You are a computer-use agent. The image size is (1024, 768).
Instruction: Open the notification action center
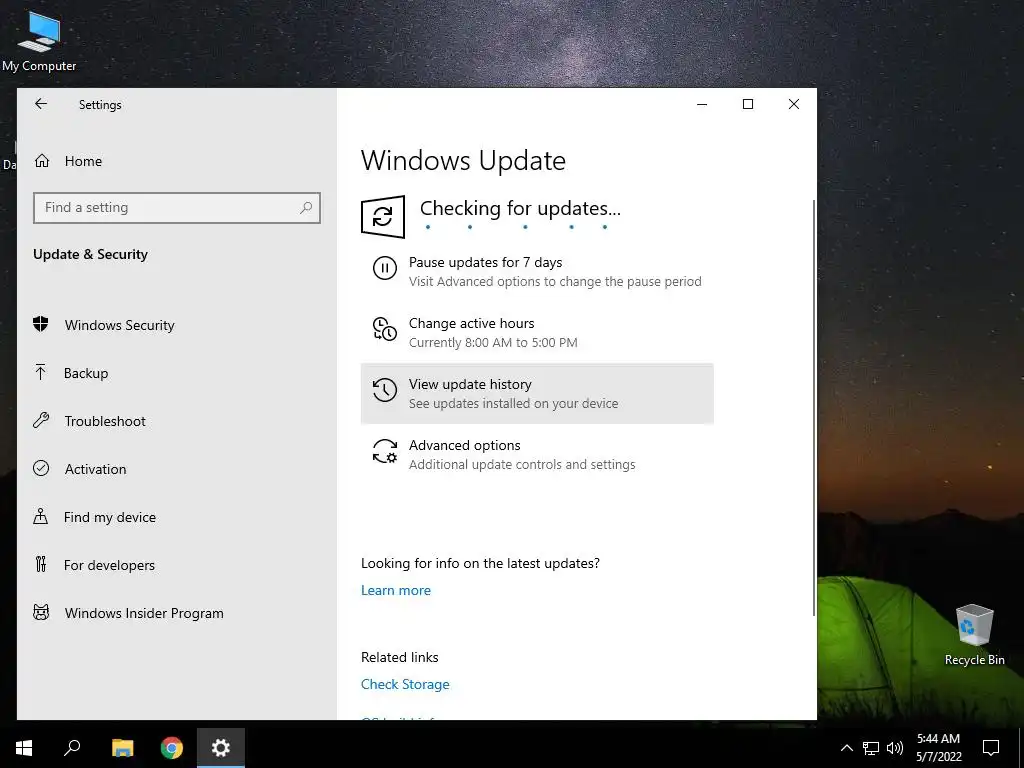coord(991,748)
